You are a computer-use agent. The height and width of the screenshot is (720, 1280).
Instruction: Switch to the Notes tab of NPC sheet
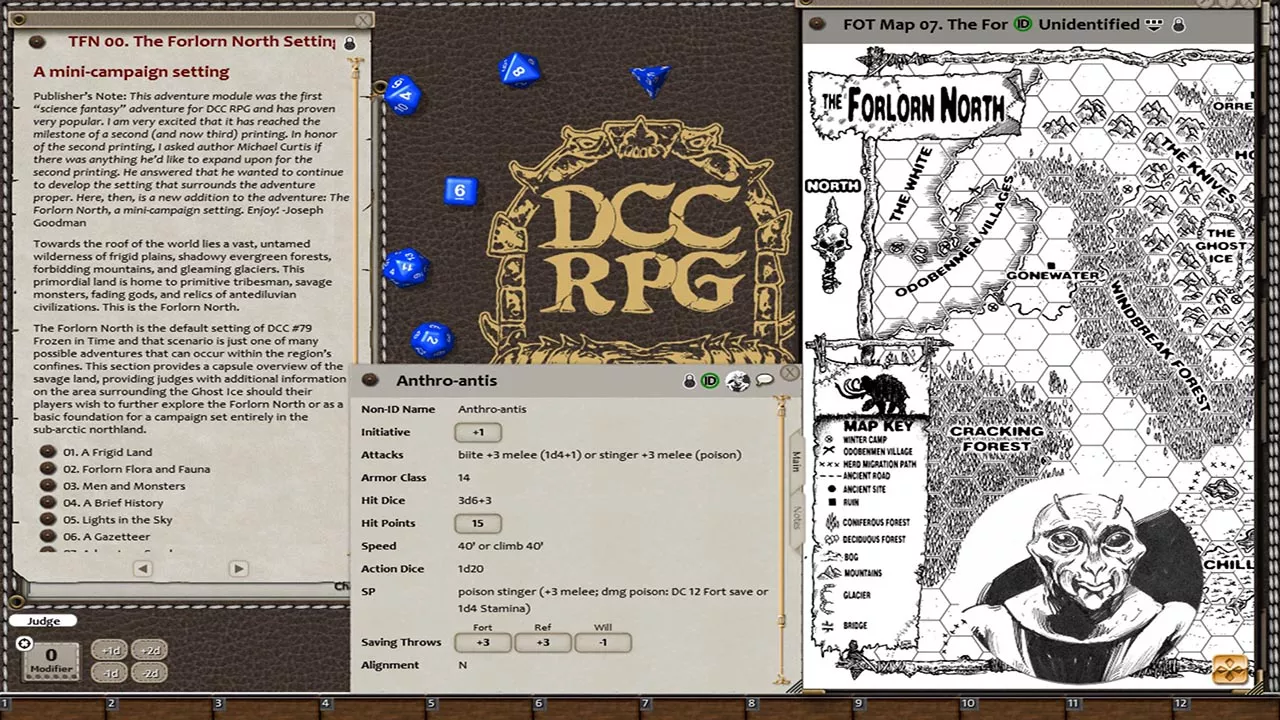(796, 517)
